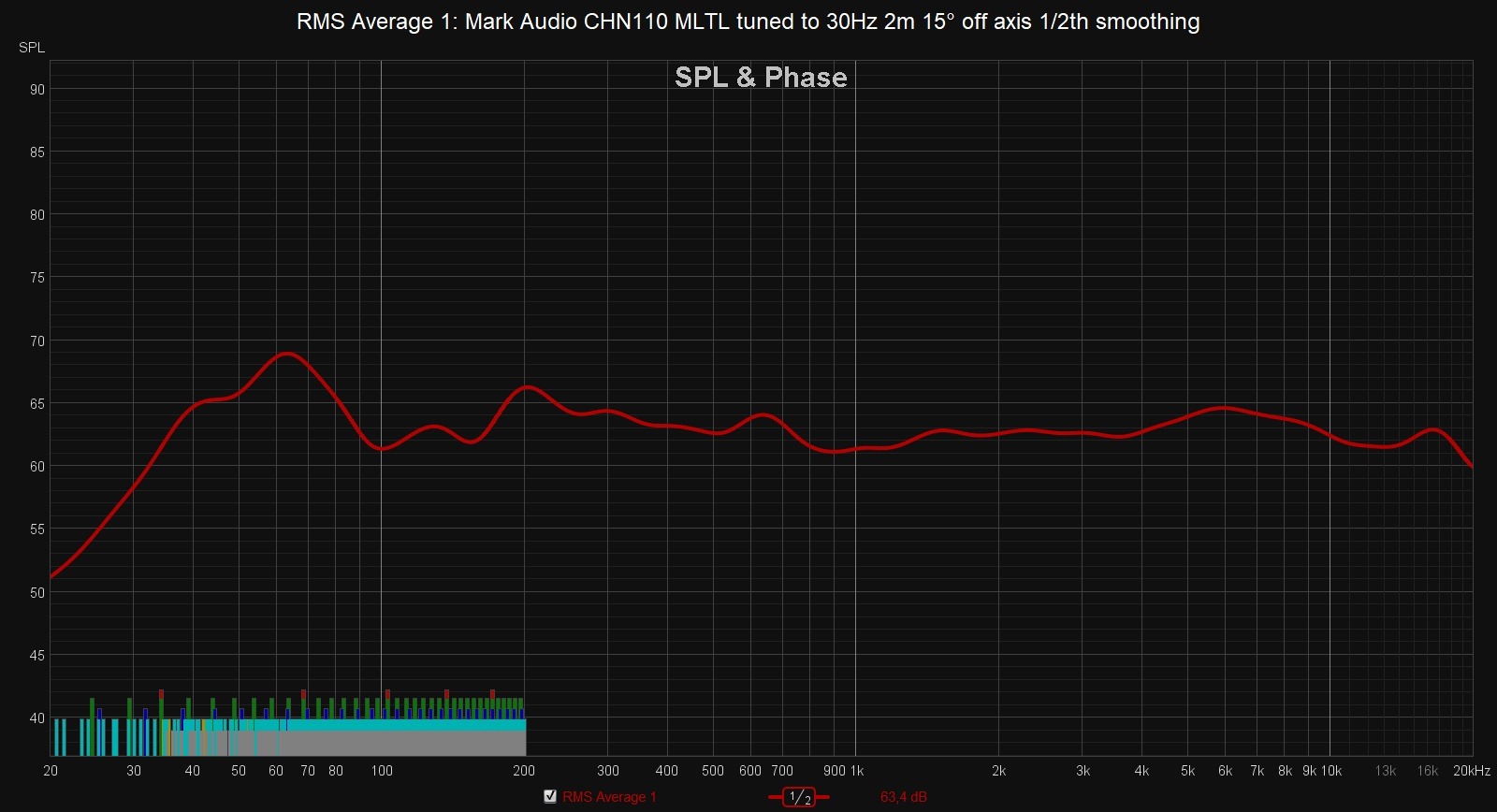Click the 2k frequency axis label
1497x812 pixels.
(999, 771)
